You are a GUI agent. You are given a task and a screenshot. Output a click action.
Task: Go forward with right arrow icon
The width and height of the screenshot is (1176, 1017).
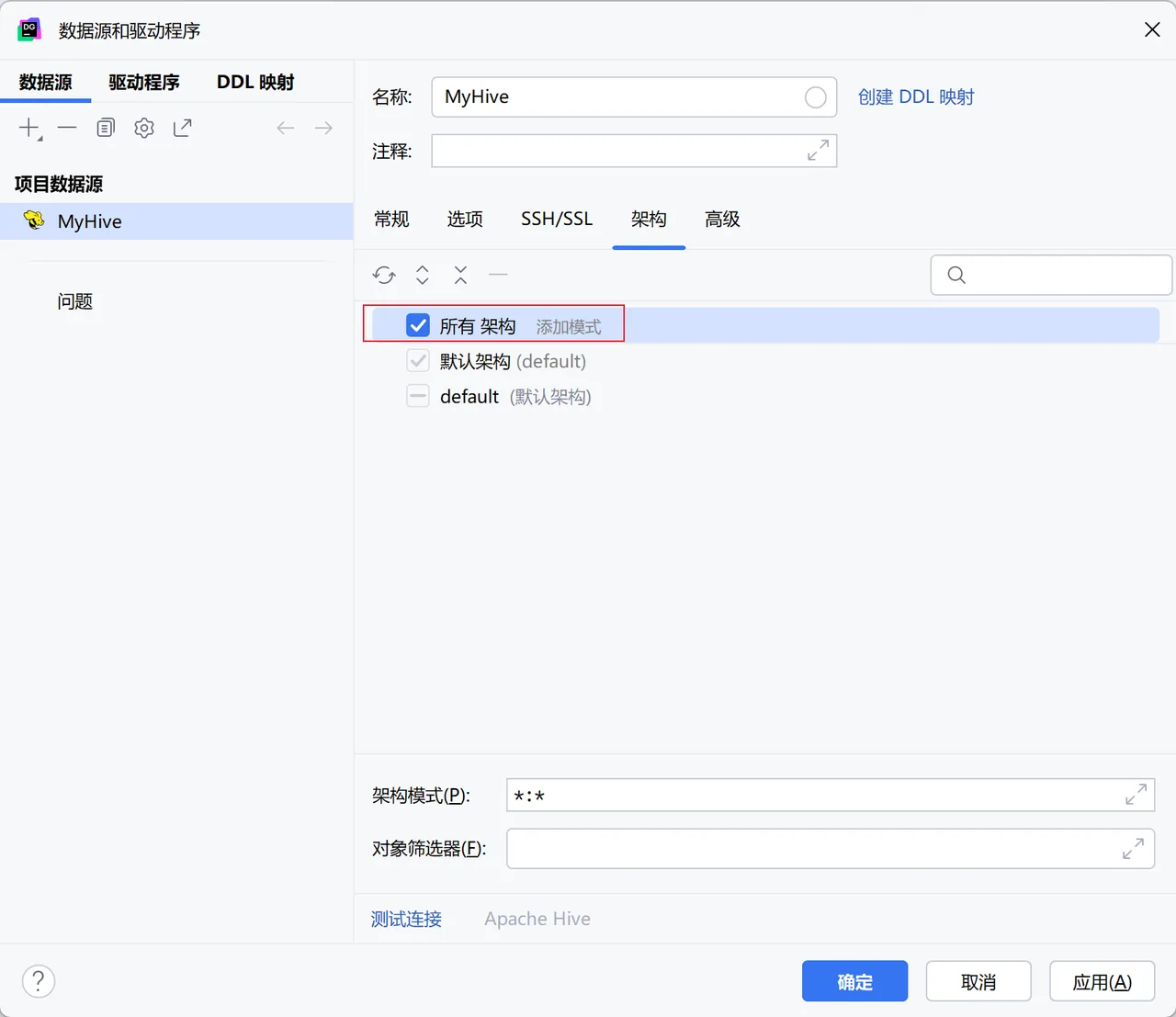323,128
